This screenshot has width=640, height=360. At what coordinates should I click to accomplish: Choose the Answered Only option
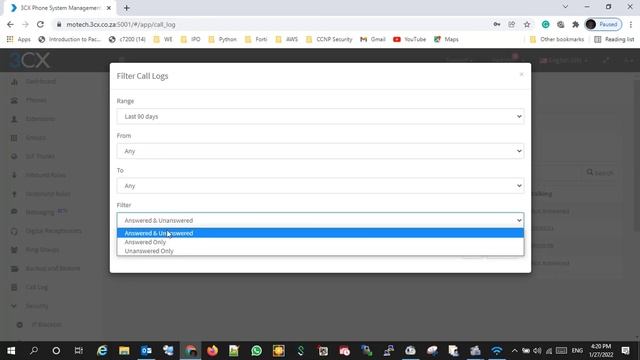pos(320,242)
